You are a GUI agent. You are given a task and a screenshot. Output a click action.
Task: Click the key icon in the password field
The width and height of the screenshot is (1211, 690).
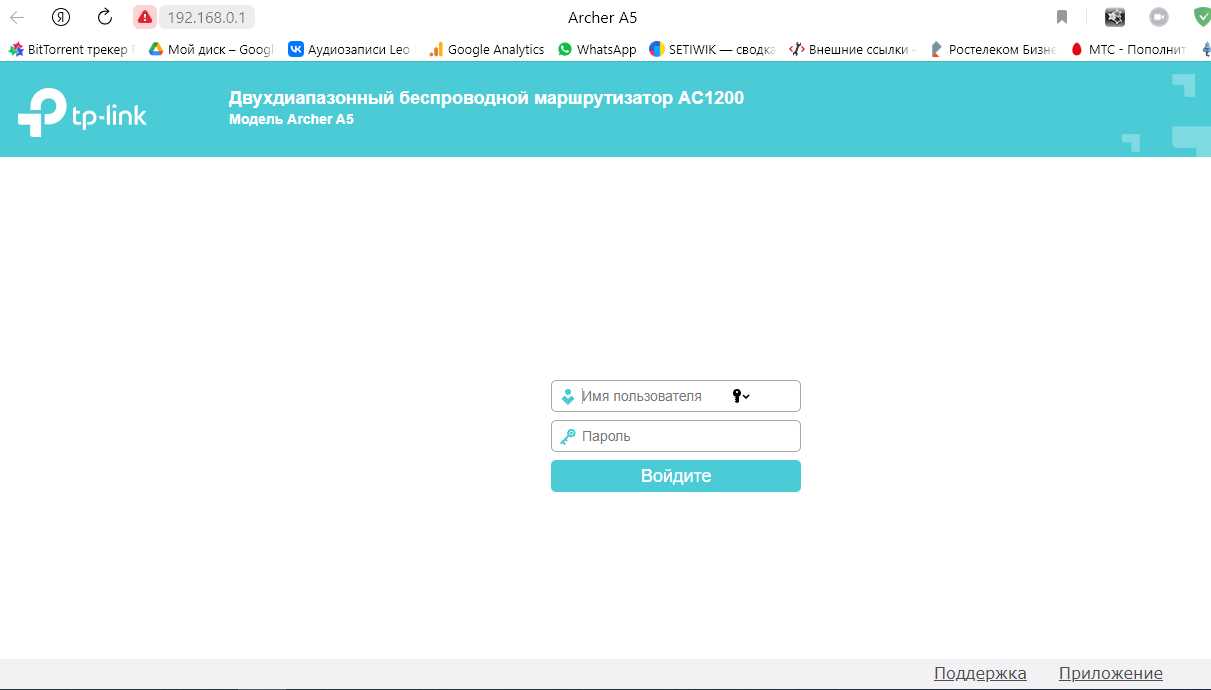pos(568,436)
